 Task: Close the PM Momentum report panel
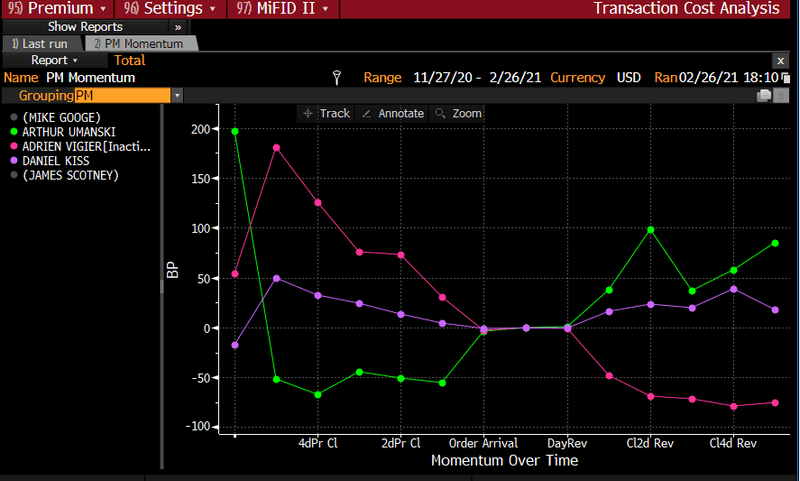[x=781, y=61]
